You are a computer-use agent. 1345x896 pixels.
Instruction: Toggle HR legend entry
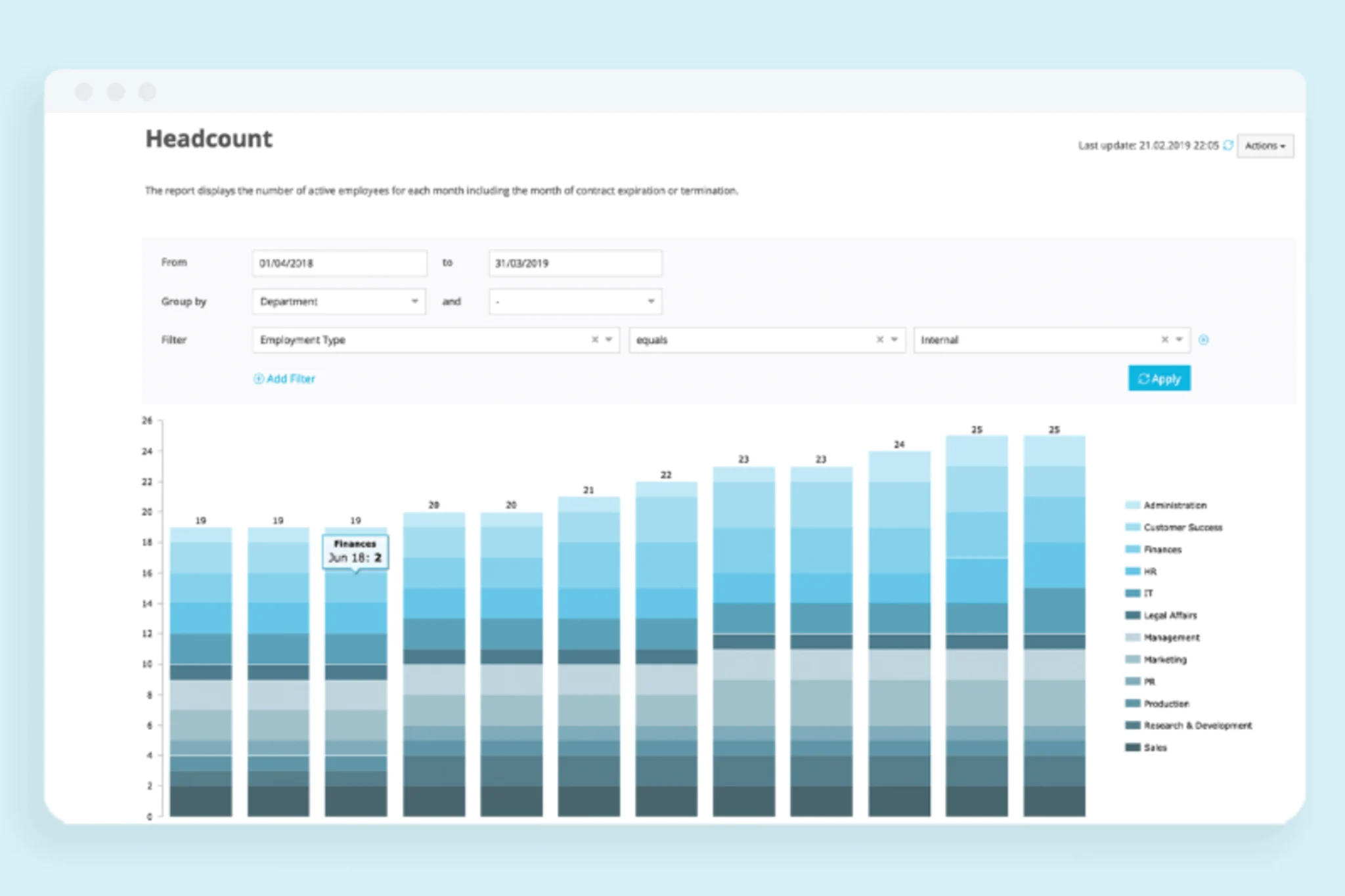pyautogui.click(x=1141, y=572)
